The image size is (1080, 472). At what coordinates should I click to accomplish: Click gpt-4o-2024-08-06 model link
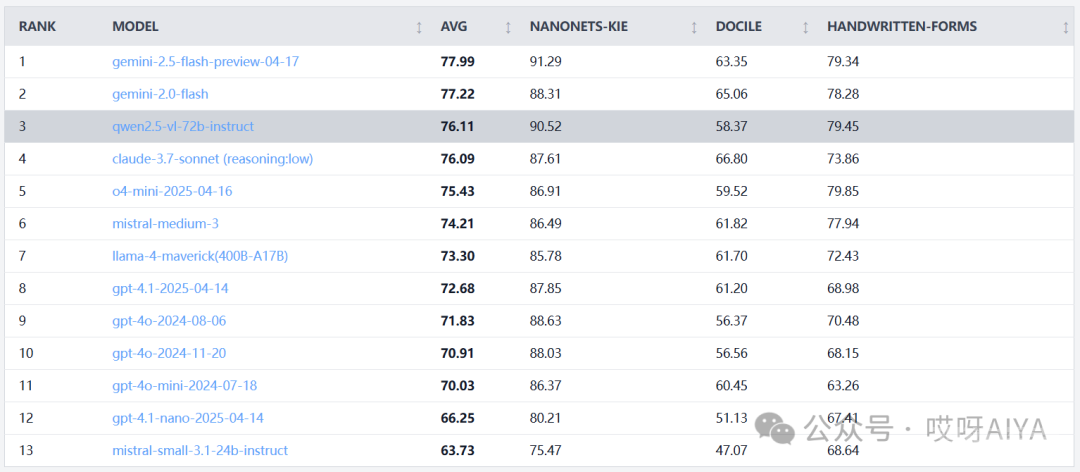[x=169, y=321]
